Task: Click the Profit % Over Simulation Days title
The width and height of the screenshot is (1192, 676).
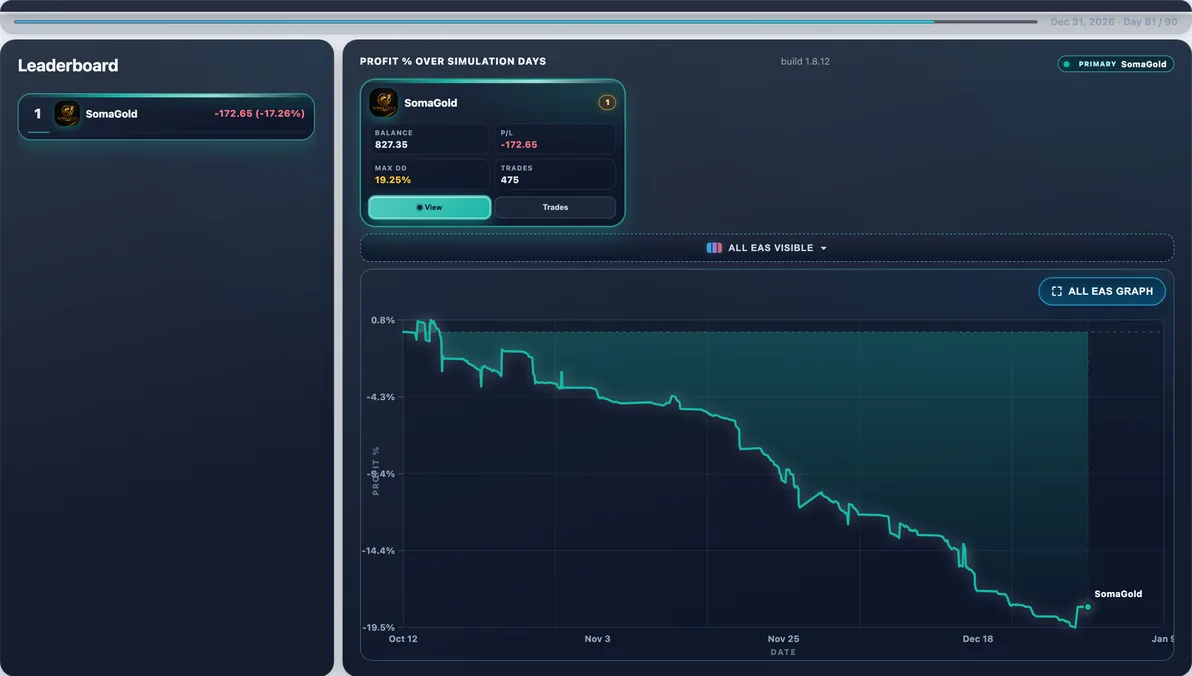Action: pyautogui.click(x=452, y=62)
